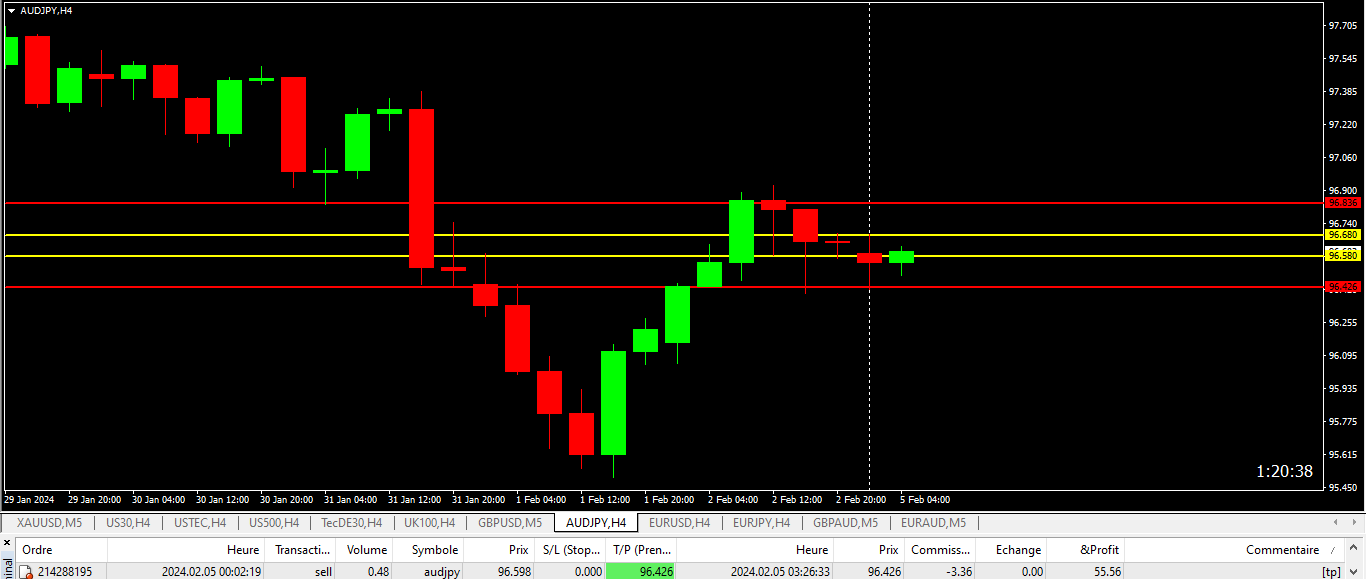The height and width of the screenshot is (579, 1366).
Task: Click the 95.450 price scale label
Action: click(1342, 487)
